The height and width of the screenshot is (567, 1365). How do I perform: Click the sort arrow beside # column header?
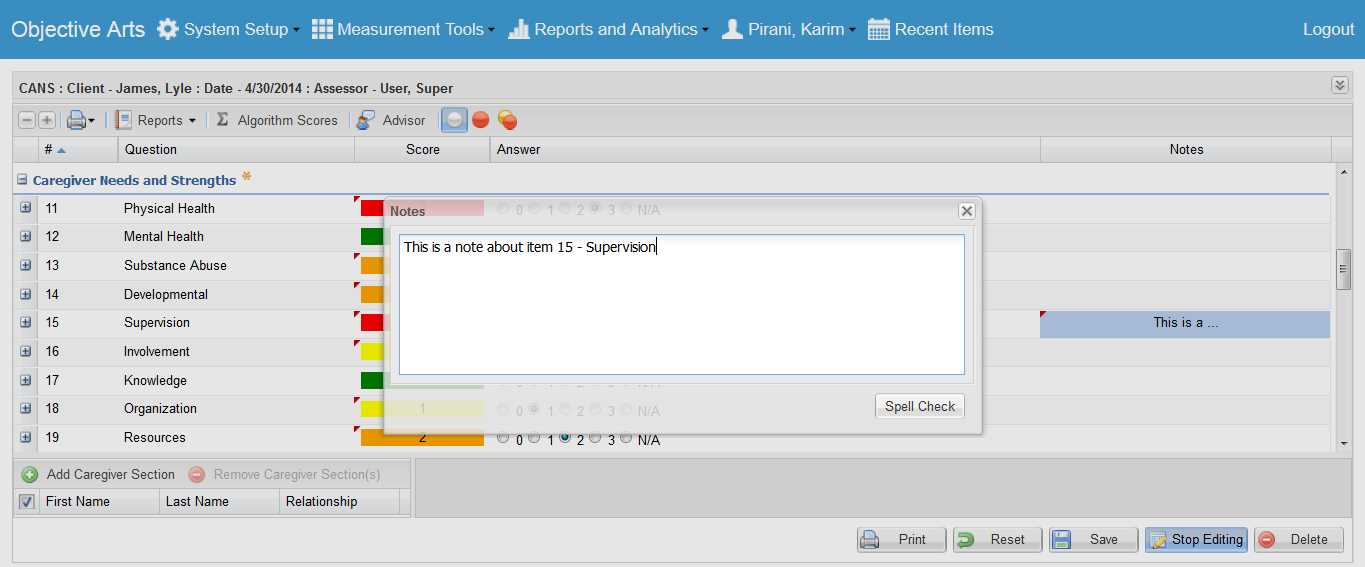point(61,150)
